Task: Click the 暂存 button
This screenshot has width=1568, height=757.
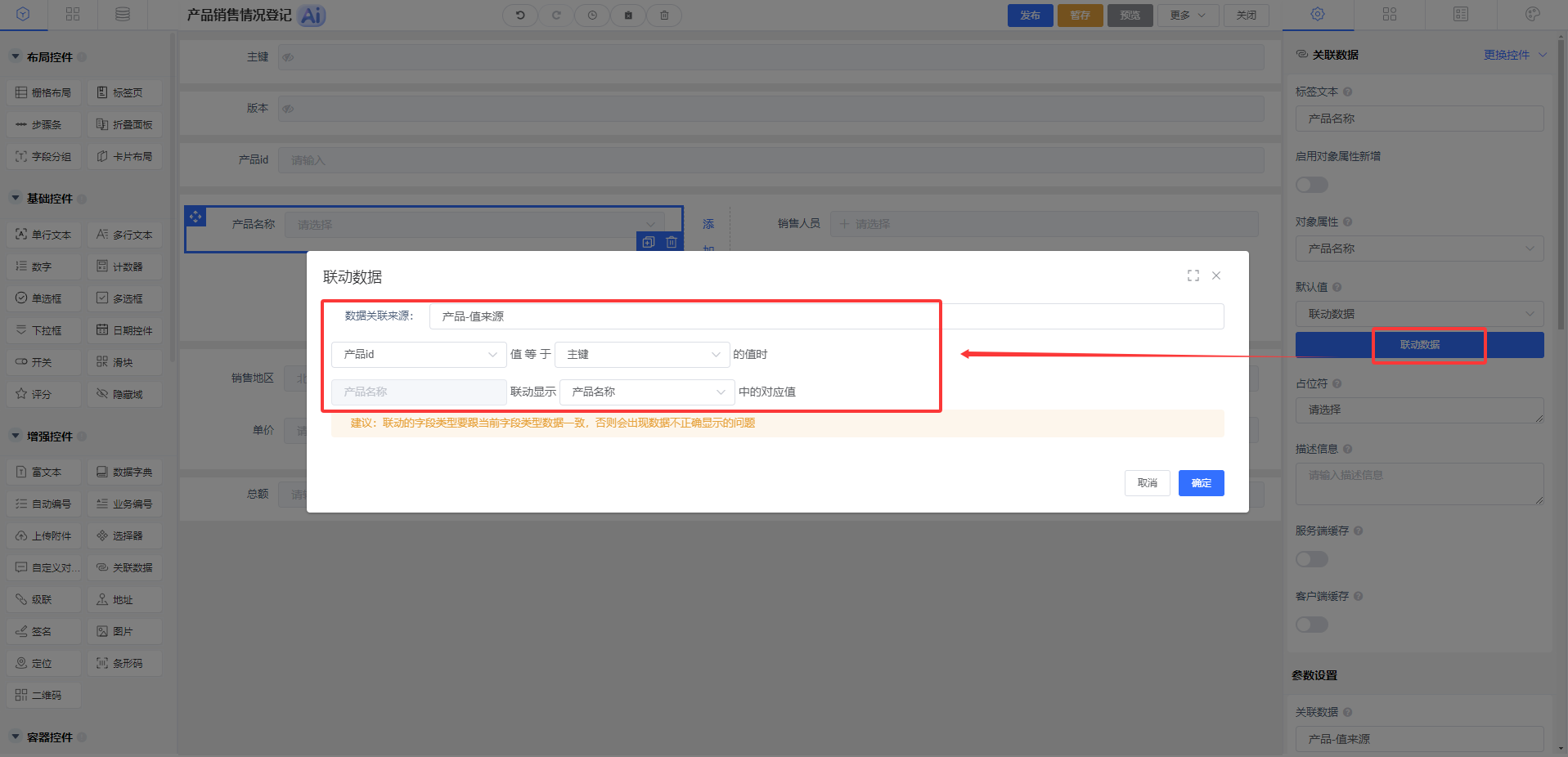Action: click(x=1081, y=16)
